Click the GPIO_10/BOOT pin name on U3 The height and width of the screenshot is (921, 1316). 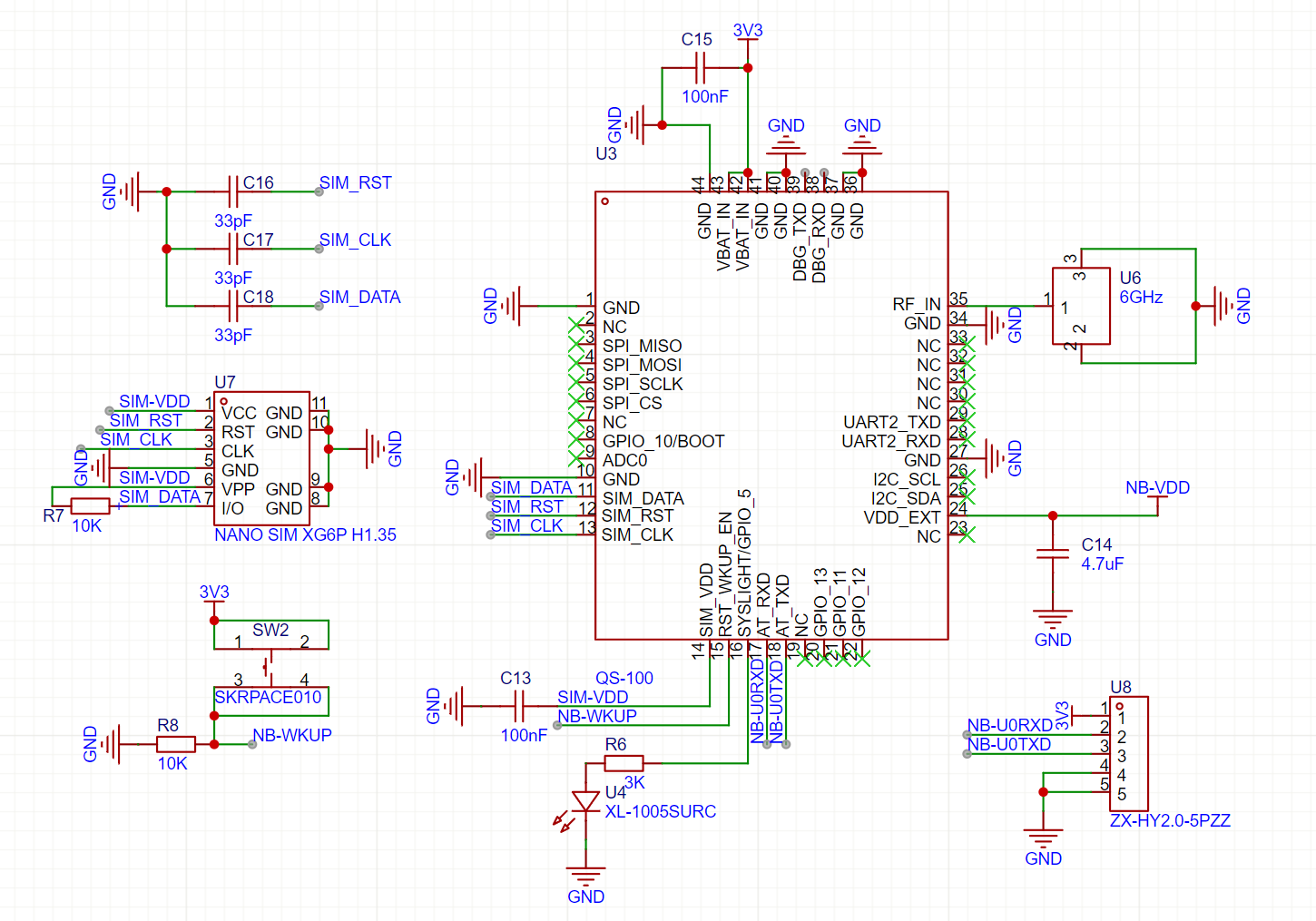pos(663,441)
